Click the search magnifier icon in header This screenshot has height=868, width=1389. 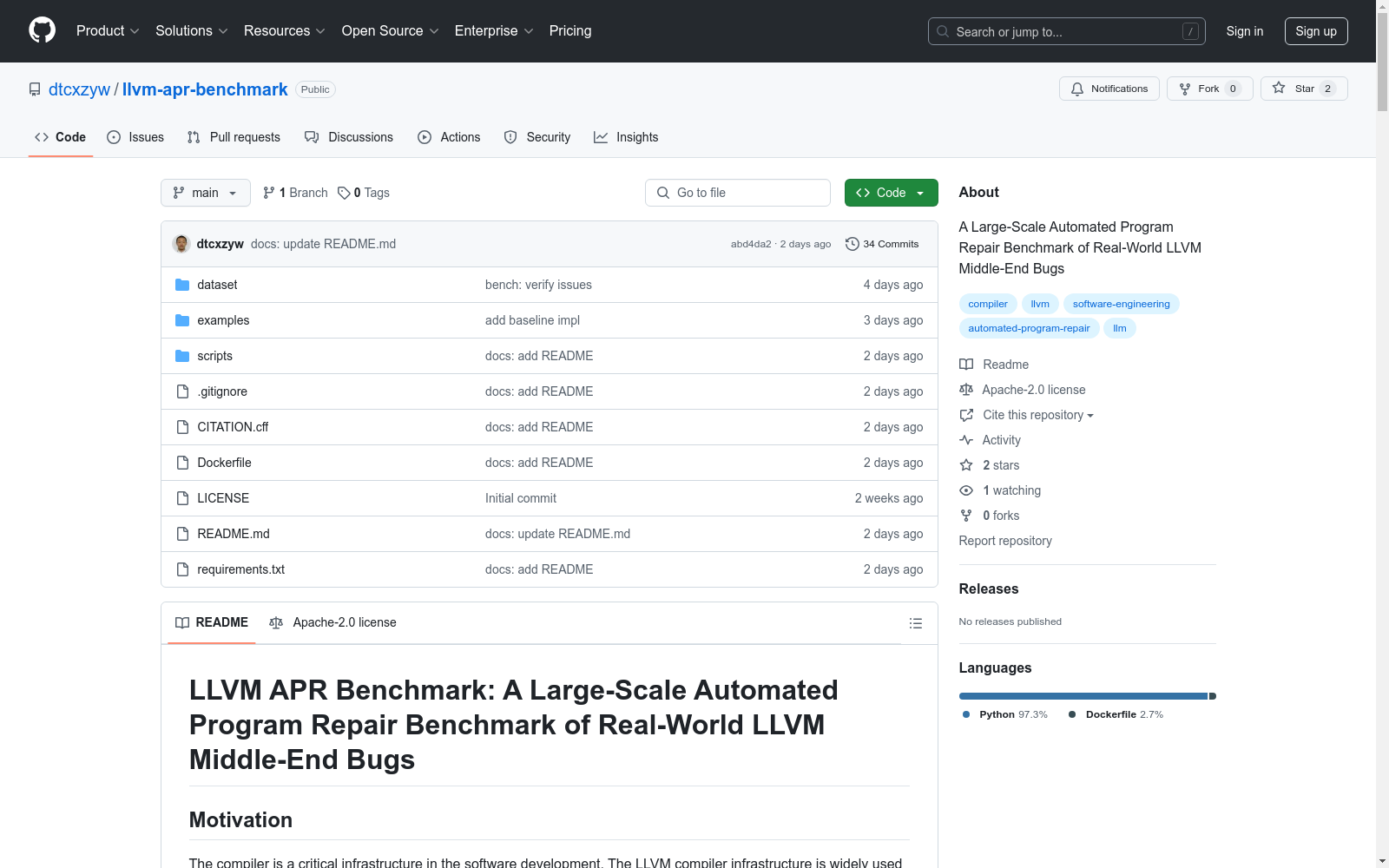tap(943, 31)
